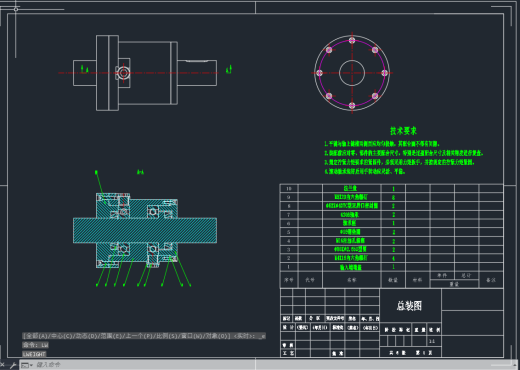Select the LWEIGHT command history line
Image resolution: width=520 pixels, height=370 pixels.
pos(34,354)
